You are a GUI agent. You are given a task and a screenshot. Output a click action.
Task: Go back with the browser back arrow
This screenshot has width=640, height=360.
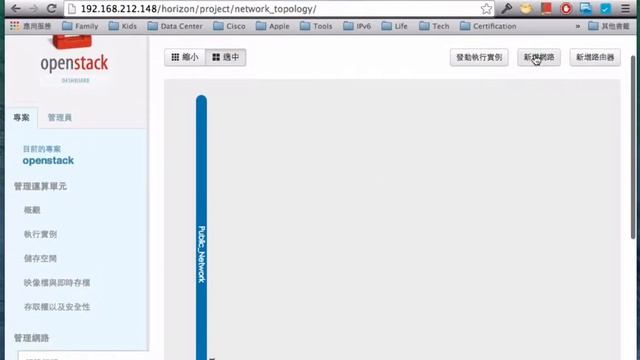(x=16, y=9)
